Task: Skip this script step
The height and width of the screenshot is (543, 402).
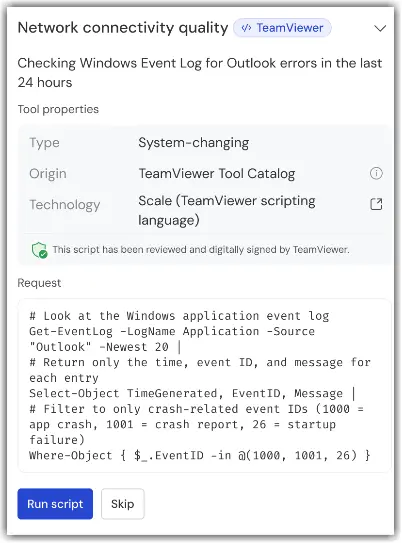Action: (123, 504)
